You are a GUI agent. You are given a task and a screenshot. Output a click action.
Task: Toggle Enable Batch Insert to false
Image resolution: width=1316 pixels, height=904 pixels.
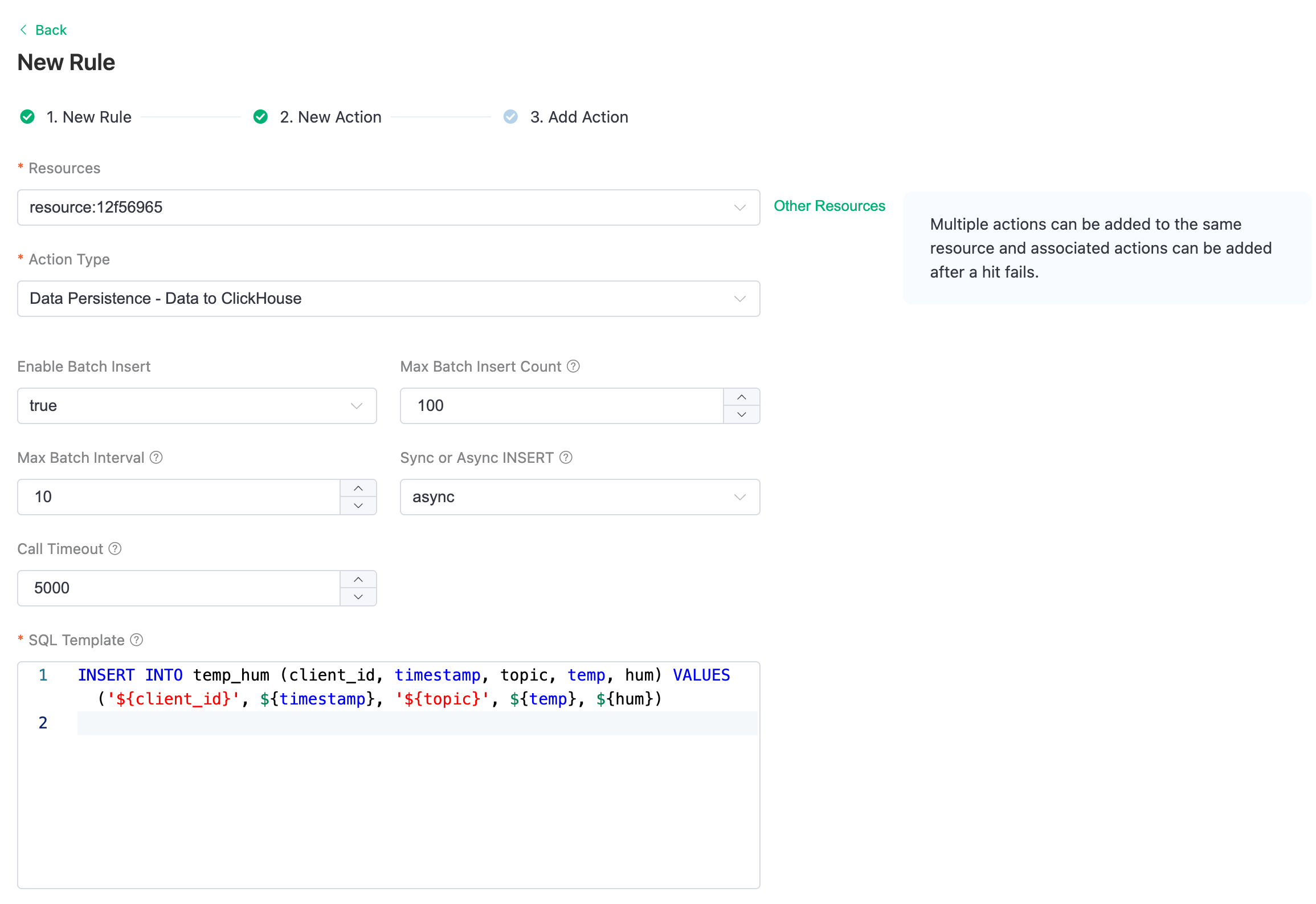196,405
